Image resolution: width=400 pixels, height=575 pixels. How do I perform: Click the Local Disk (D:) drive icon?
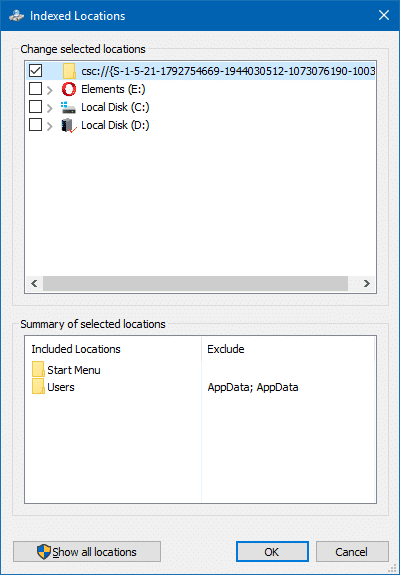69,125
